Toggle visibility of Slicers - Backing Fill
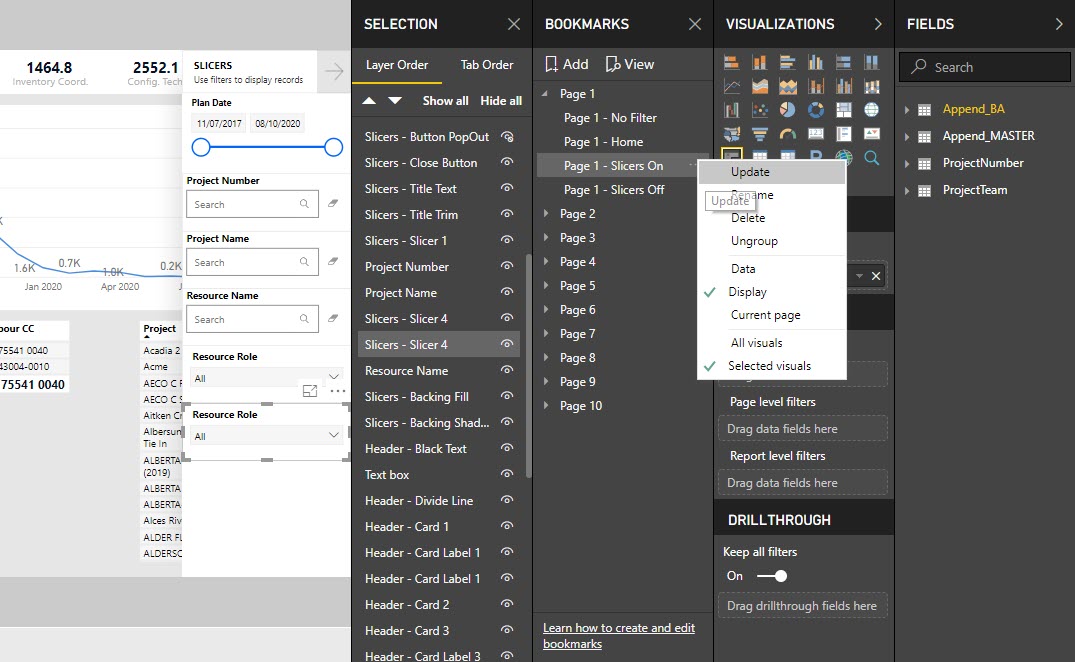 click(507, 397)
